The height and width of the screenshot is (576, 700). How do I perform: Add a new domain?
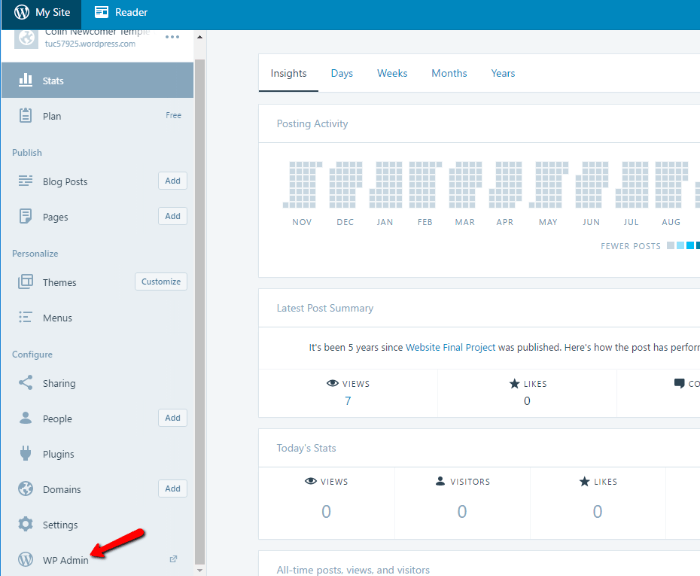173,488
